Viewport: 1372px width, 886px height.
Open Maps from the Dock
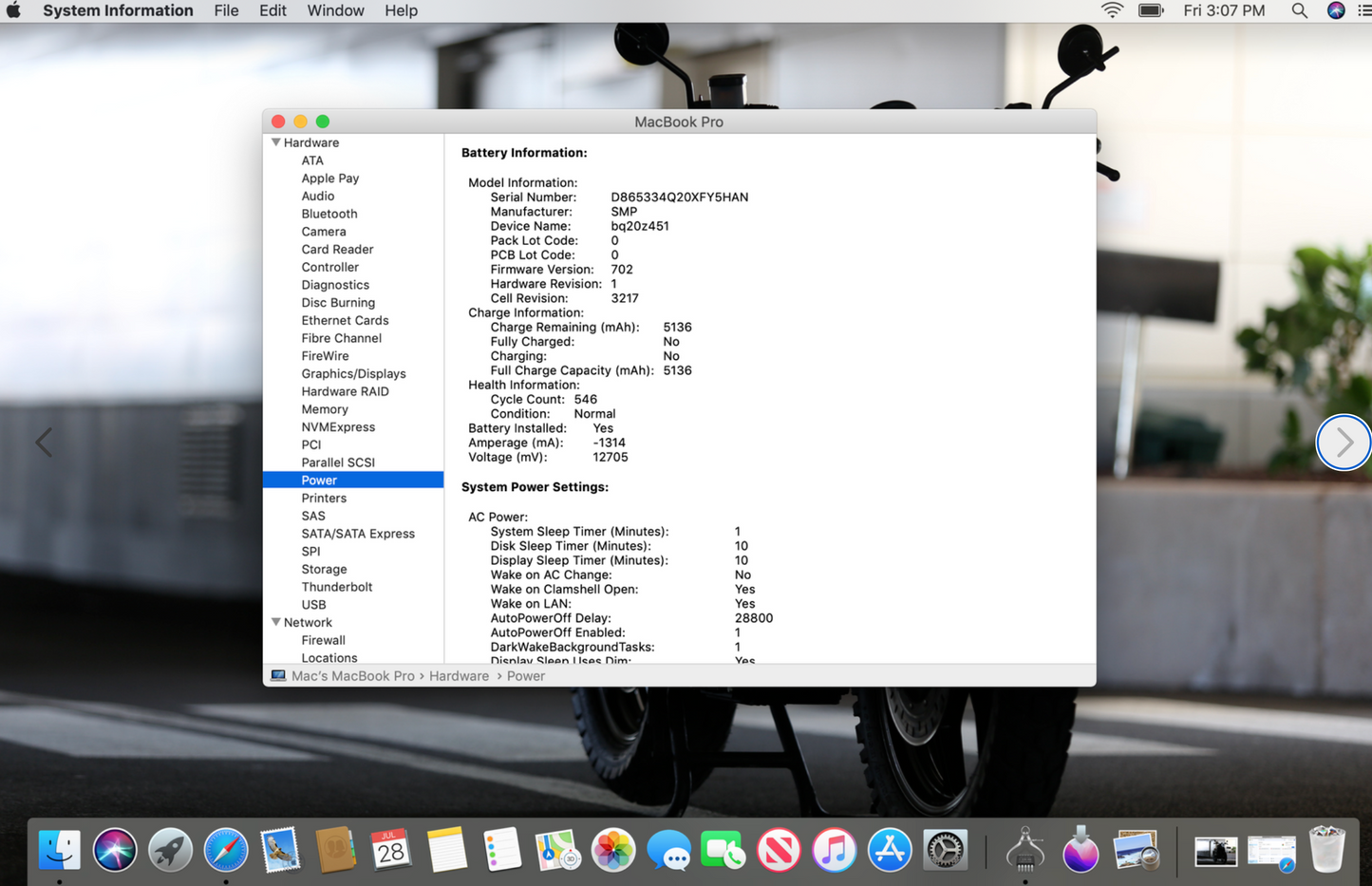tap(557, 850)
